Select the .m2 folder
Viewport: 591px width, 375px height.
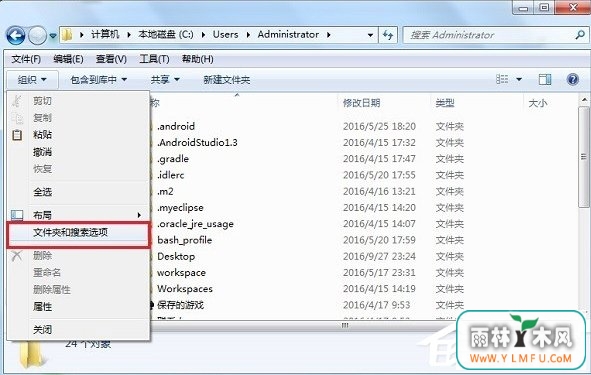(165, 191)
